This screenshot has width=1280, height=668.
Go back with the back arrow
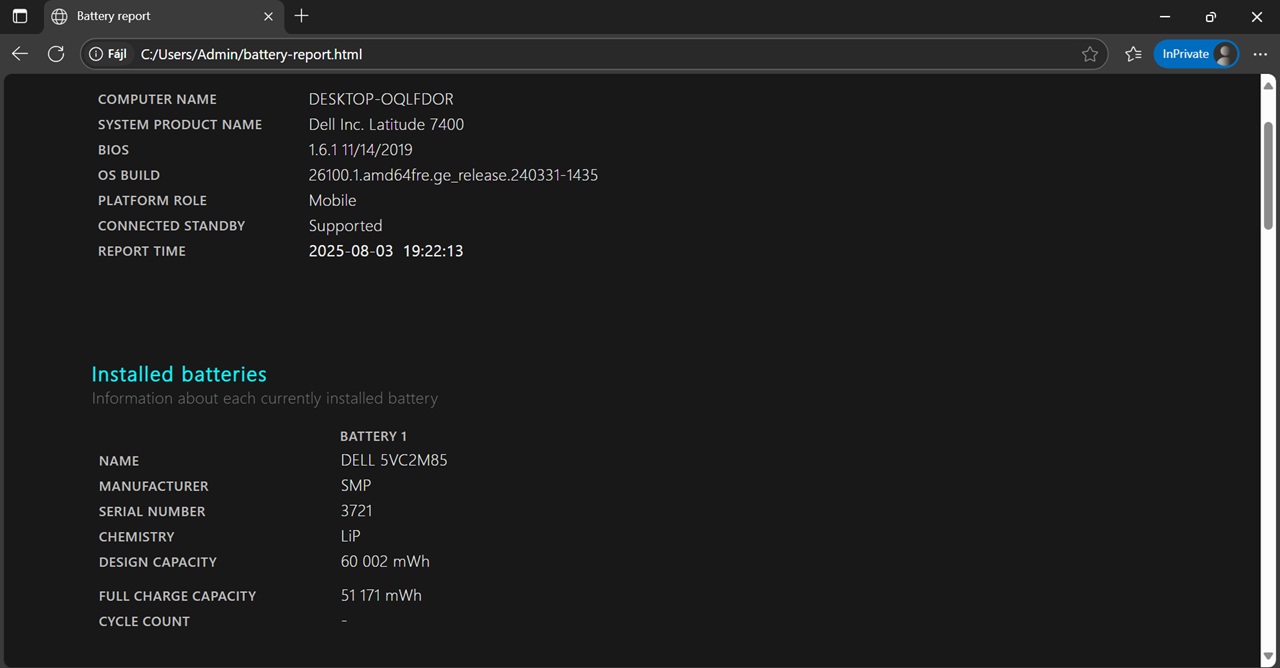point(20,54)
